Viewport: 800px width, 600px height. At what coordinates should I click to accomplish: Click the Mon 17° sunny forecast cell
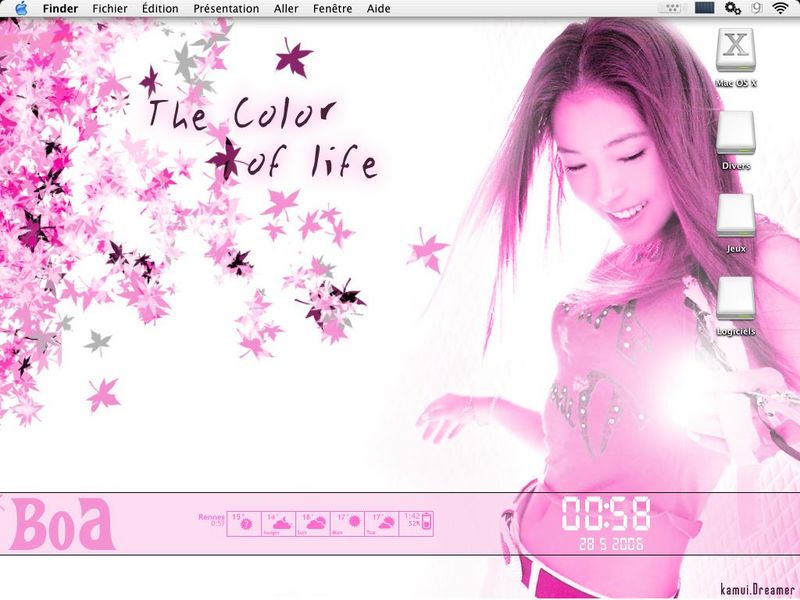347,523
